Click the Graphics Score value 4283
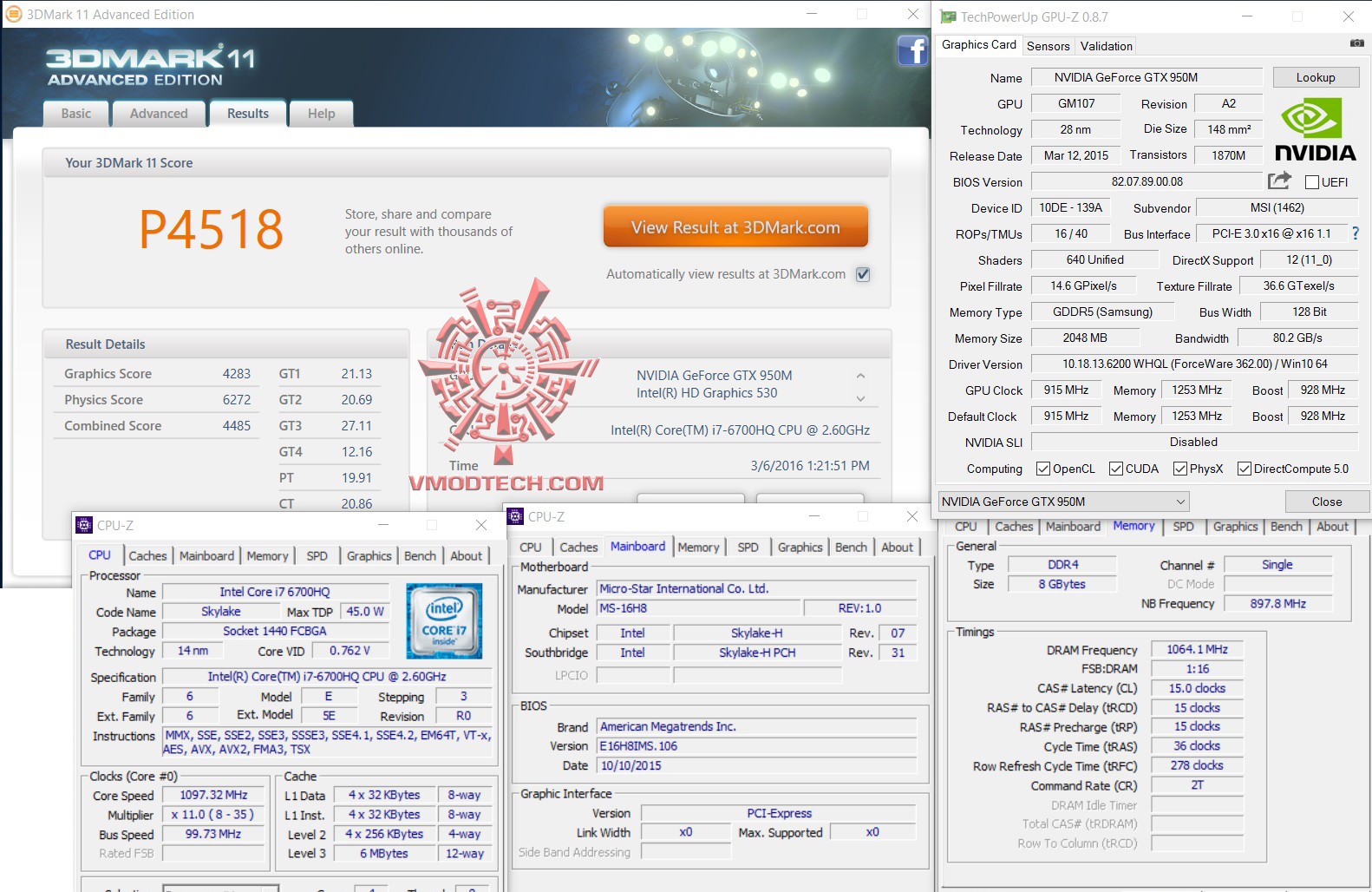Screen dimensions: 1372x892 click(236, 374)
